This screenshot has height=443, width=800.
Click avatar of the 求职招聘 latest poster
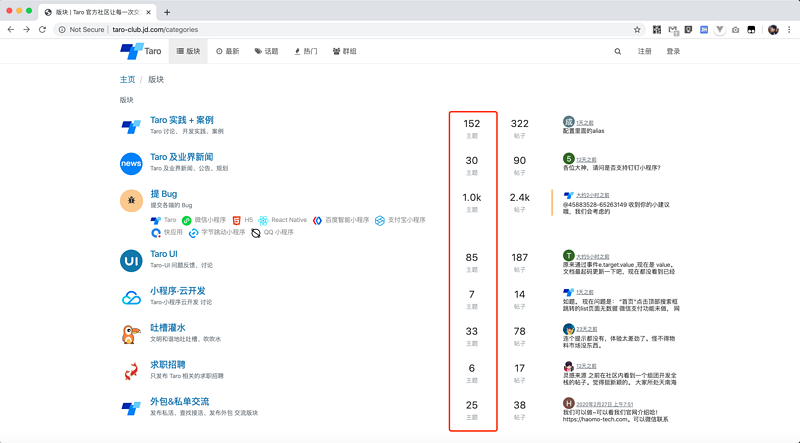568,366
